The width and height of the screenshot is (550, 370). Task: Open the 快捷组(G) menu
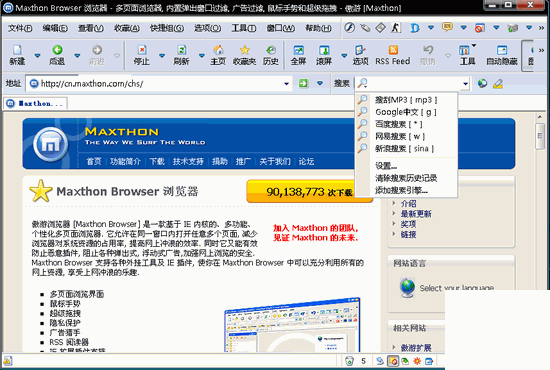tap(167, 28)
